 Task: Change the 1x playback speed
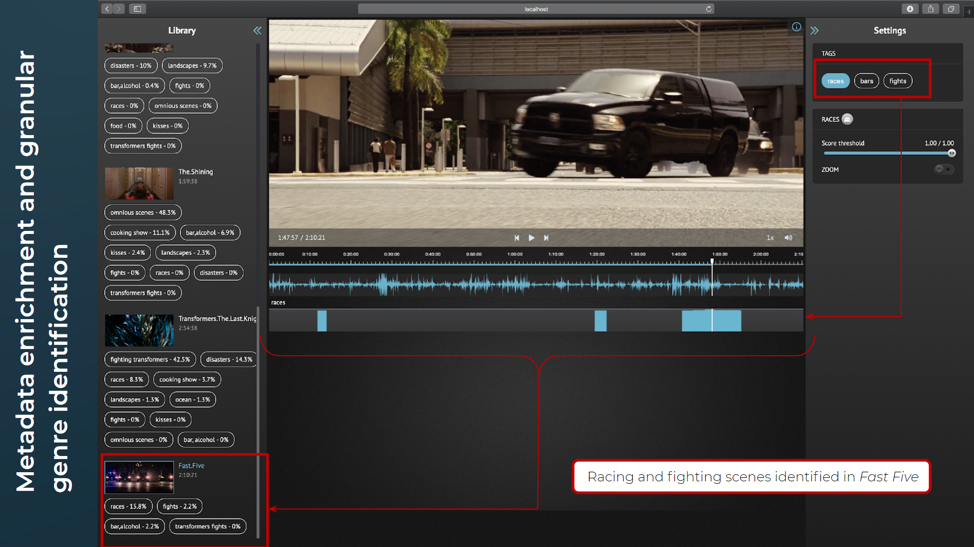(x=770, y=238)
